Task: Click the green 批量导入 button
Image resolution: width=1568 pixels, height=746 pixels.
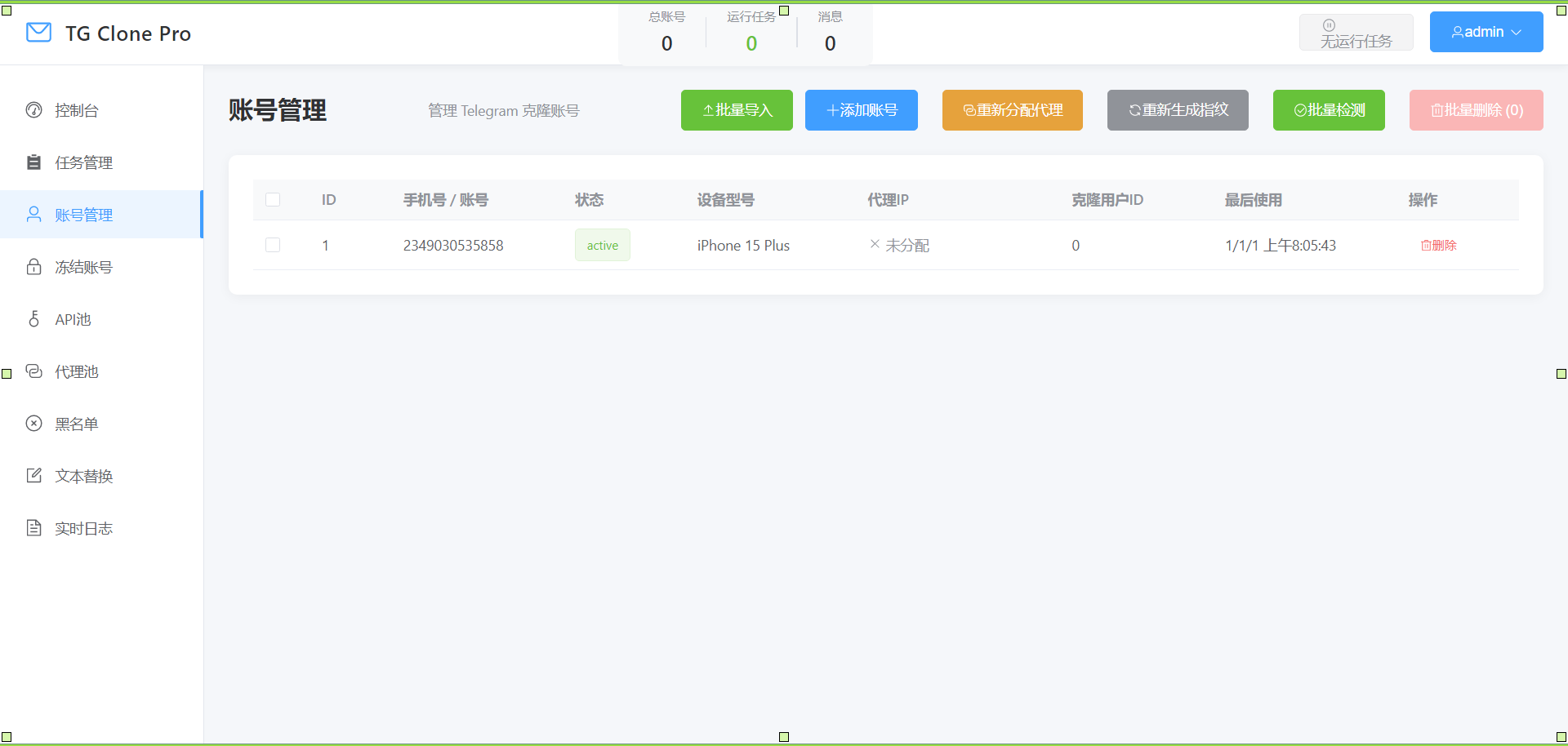Action: [x=737, y=110]
